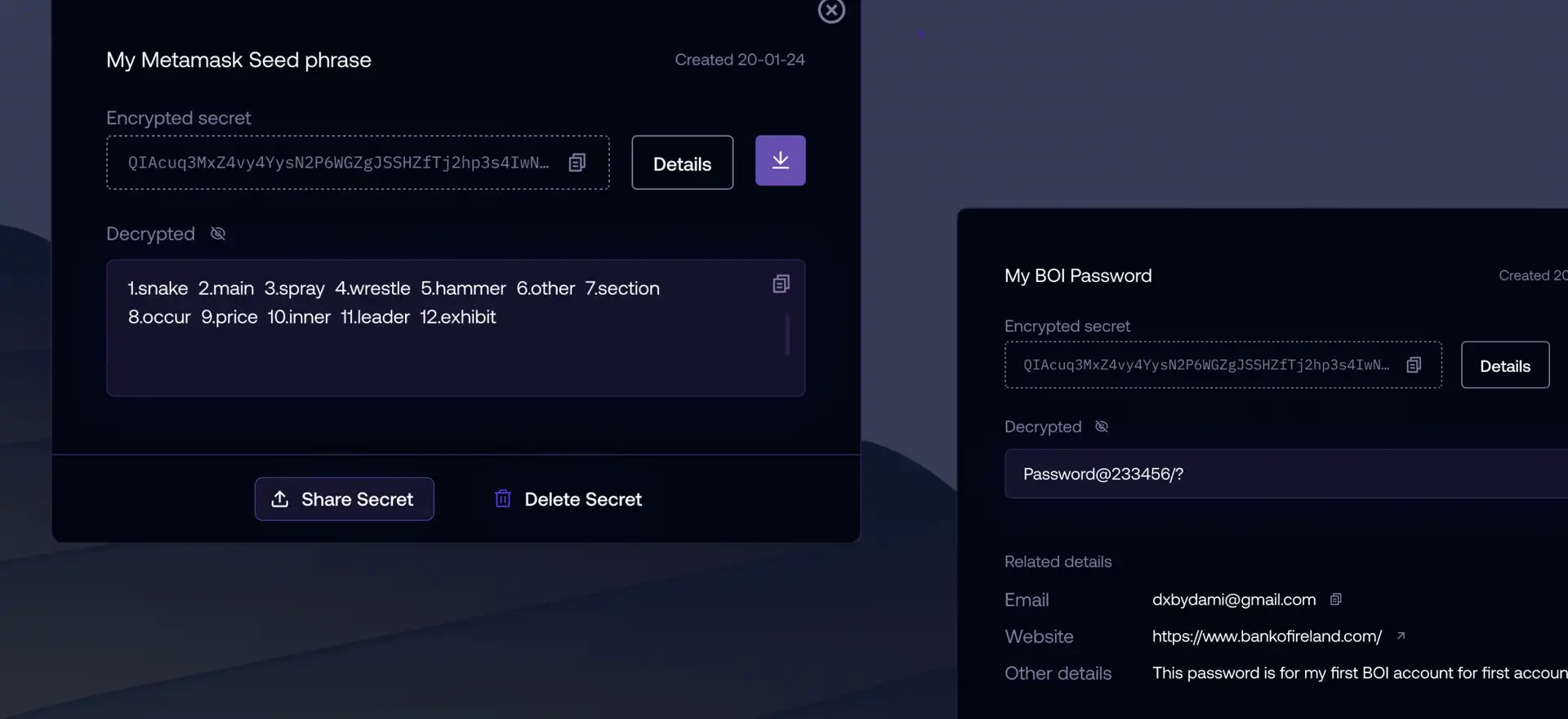Viewport: 1568px width, 719px height.
Task: Click the My BOI Password title
Action: tap(1078, 275)
